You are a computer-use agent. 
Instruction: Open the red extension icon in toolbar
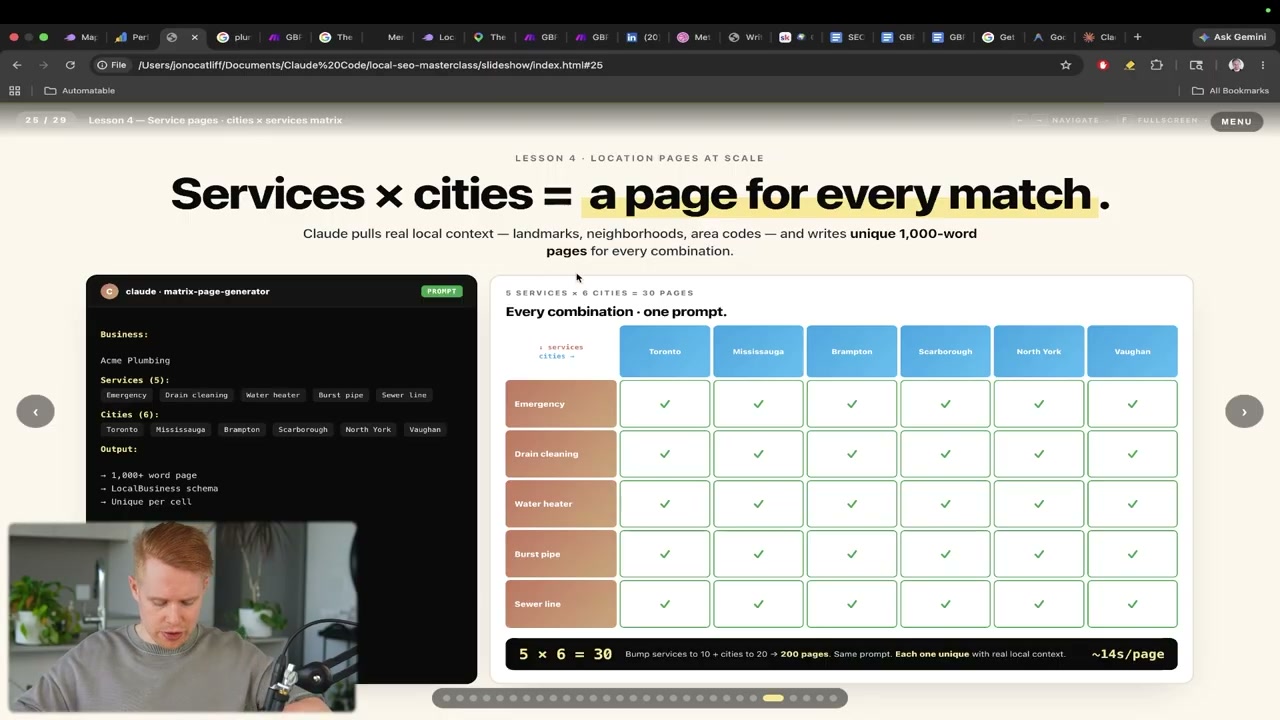click(1103, 65)
